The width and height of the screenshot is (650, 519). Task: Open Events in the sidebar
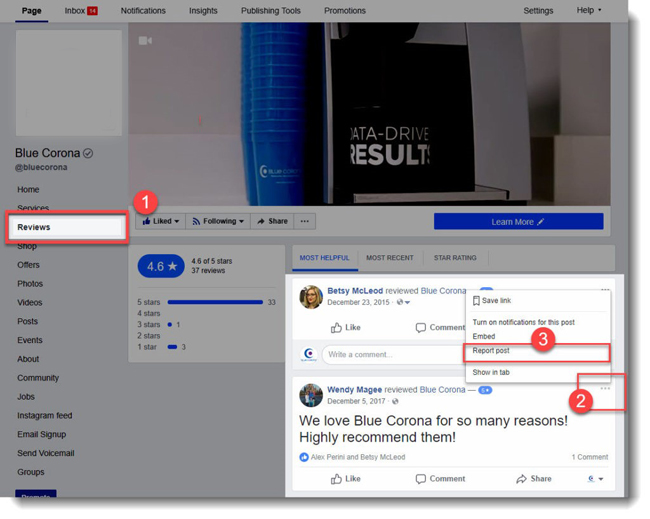29,340
